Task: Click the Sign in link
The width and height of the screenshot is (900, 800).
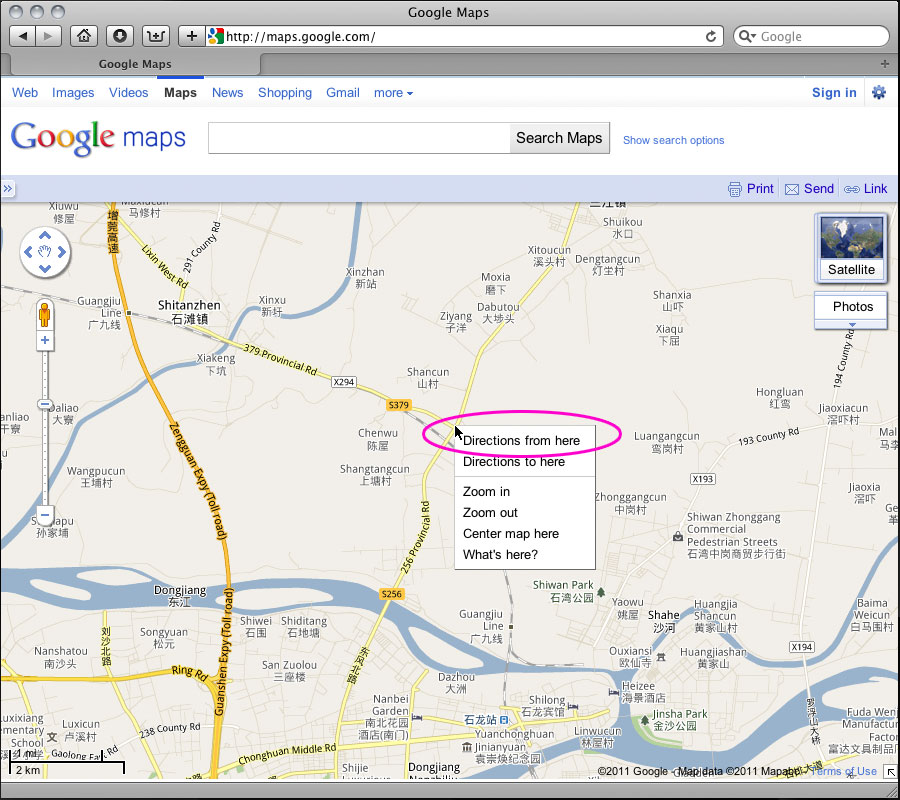Action: [834, 92]
